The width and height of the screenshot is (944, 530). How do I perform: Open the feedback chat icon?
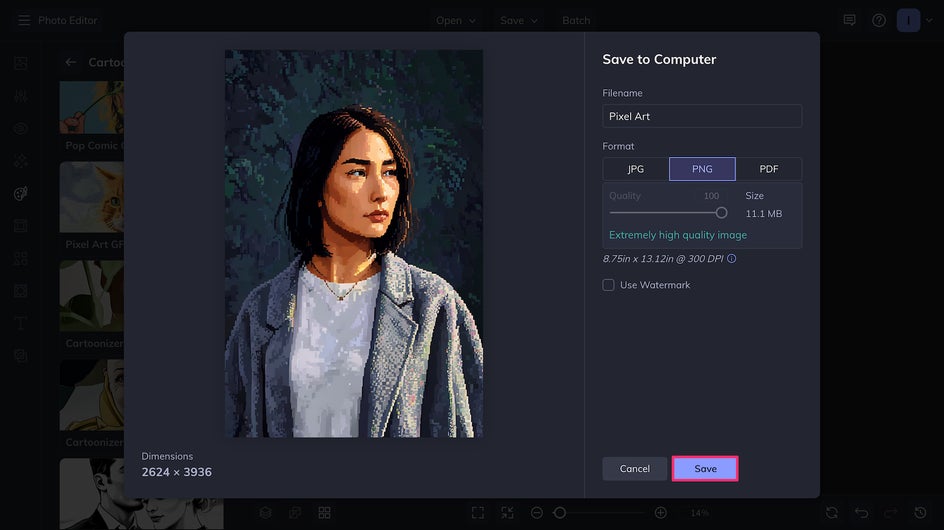[849, 20]
